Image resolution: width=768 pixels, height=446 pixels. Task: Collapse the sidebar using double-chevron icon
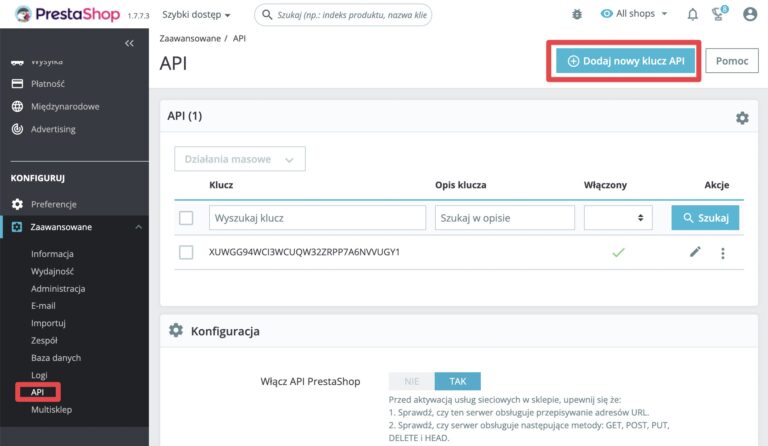click(129, 44)
